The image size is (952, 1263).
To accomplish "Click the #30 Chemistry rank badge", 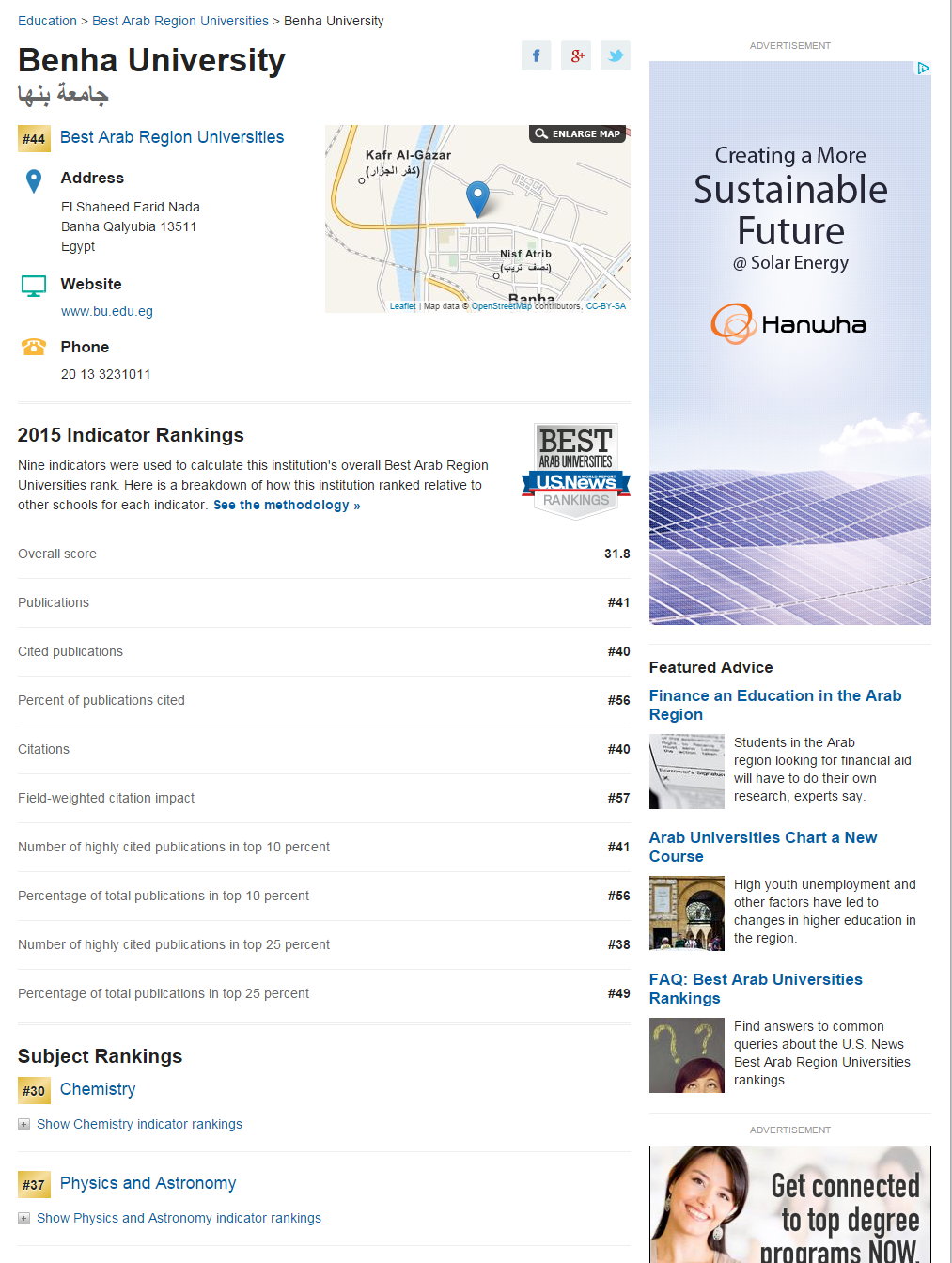I will [34, 1091].
